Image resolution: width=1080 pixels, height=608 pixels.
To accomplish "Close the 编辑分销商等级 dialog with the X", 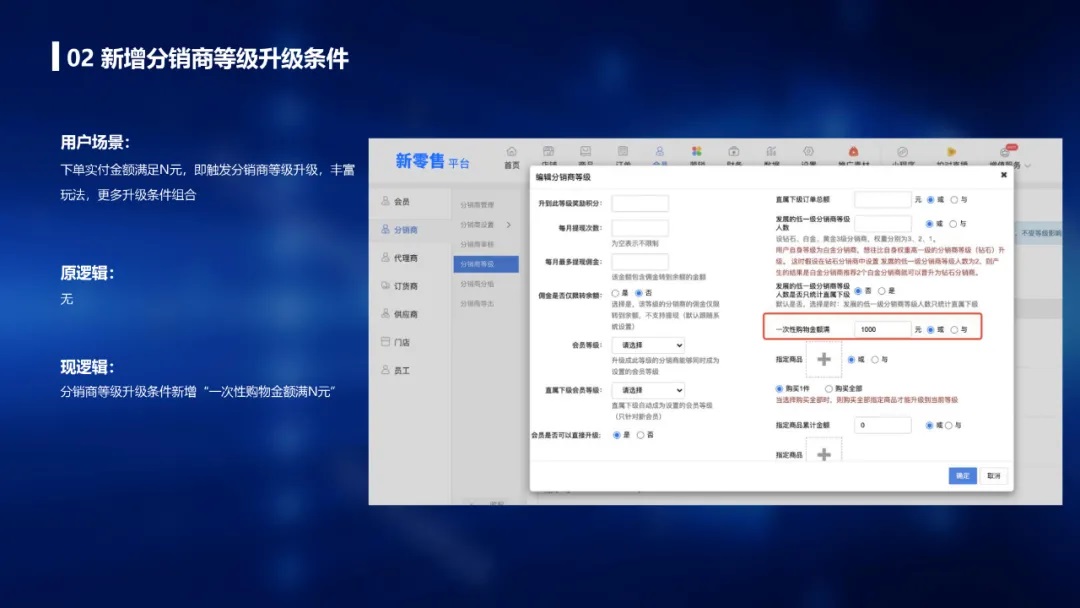I will pyautogui.click(x=1004, y=175).
